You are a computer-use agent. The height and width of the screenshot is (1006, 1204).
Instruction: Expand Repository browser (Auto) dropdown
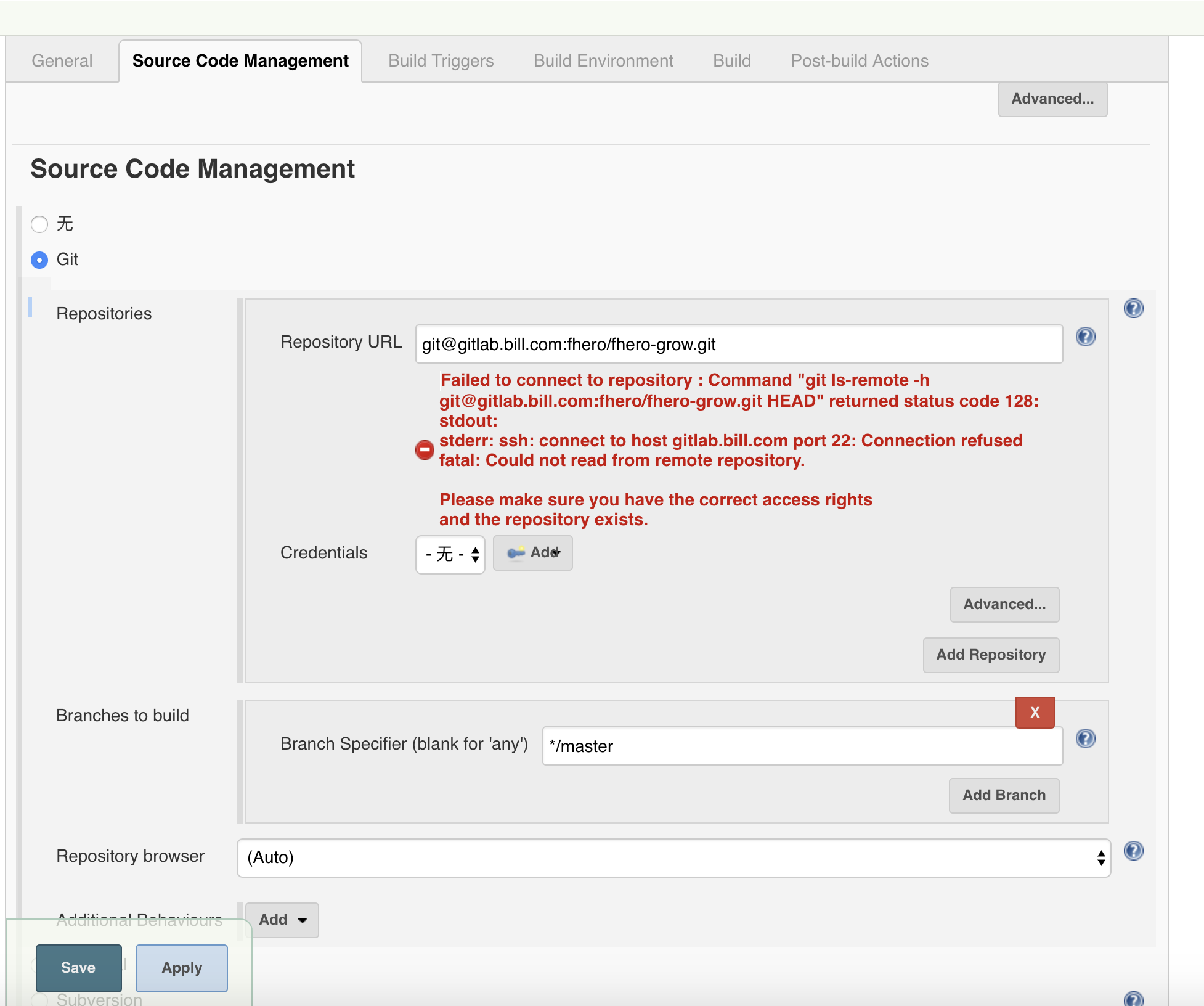[x=673, y=857]
